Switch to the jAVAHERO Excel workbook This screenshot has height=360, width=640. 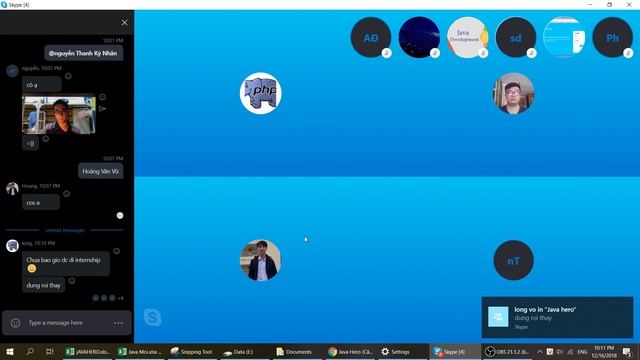(x=88, y=351)
